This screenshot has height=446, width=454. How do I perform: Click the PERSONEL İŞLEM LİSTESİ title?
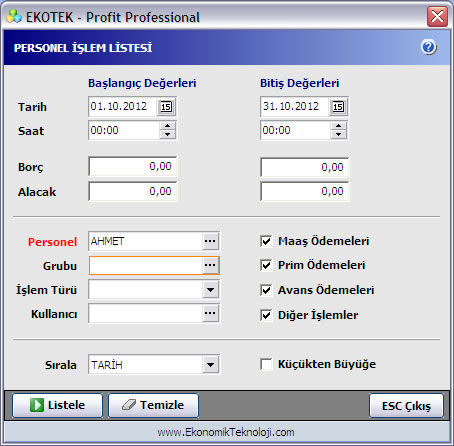point(83,48)
